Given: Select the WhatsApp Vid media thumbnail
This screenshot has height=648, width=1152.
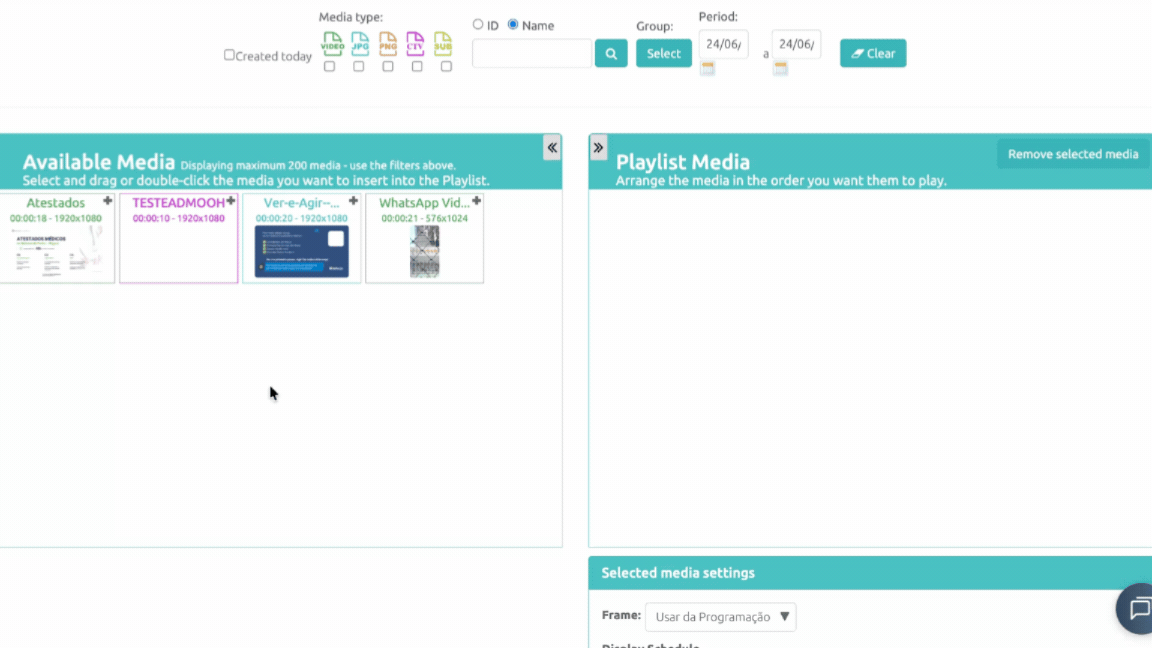Looking at the screenshot, I should (x=425, y=251).
